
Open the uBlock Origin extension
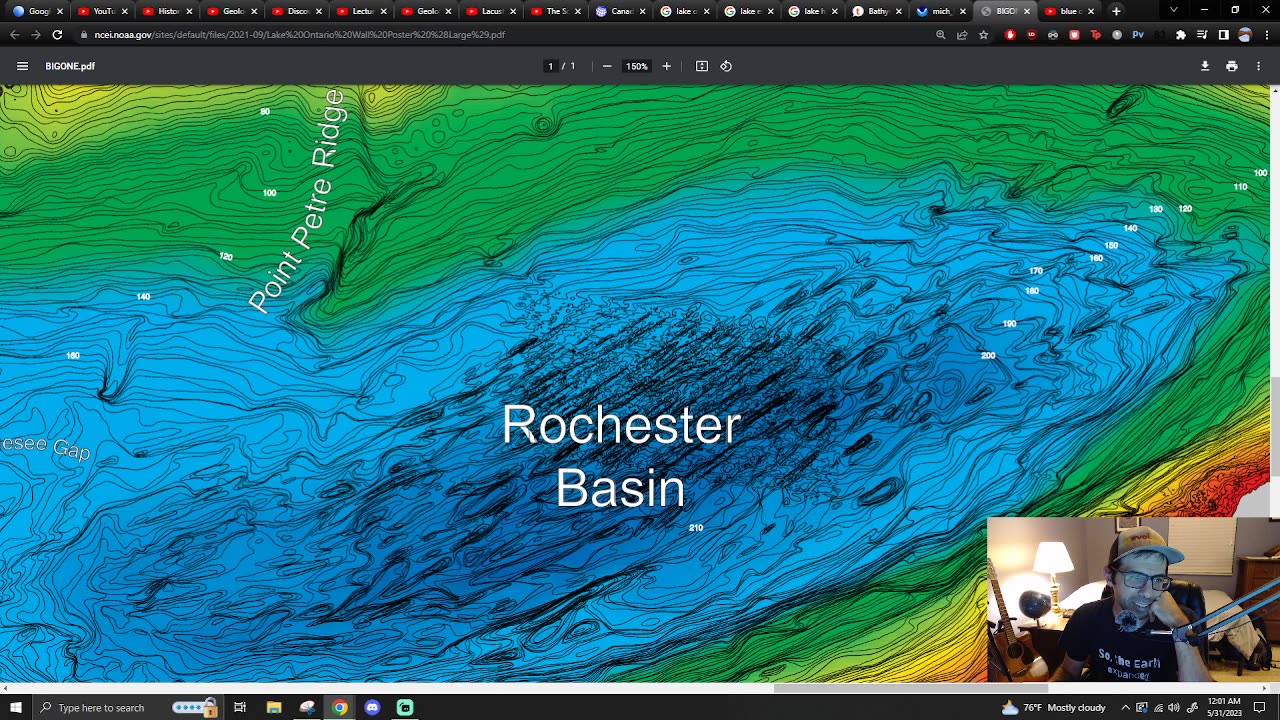(x=1031, y=35)
